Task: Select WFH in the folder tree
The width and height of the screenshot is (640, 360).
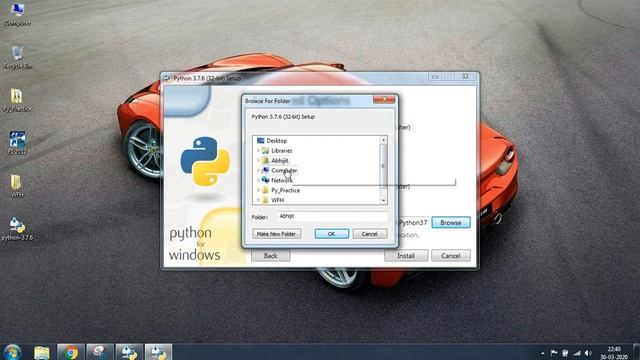Action: 277,200
